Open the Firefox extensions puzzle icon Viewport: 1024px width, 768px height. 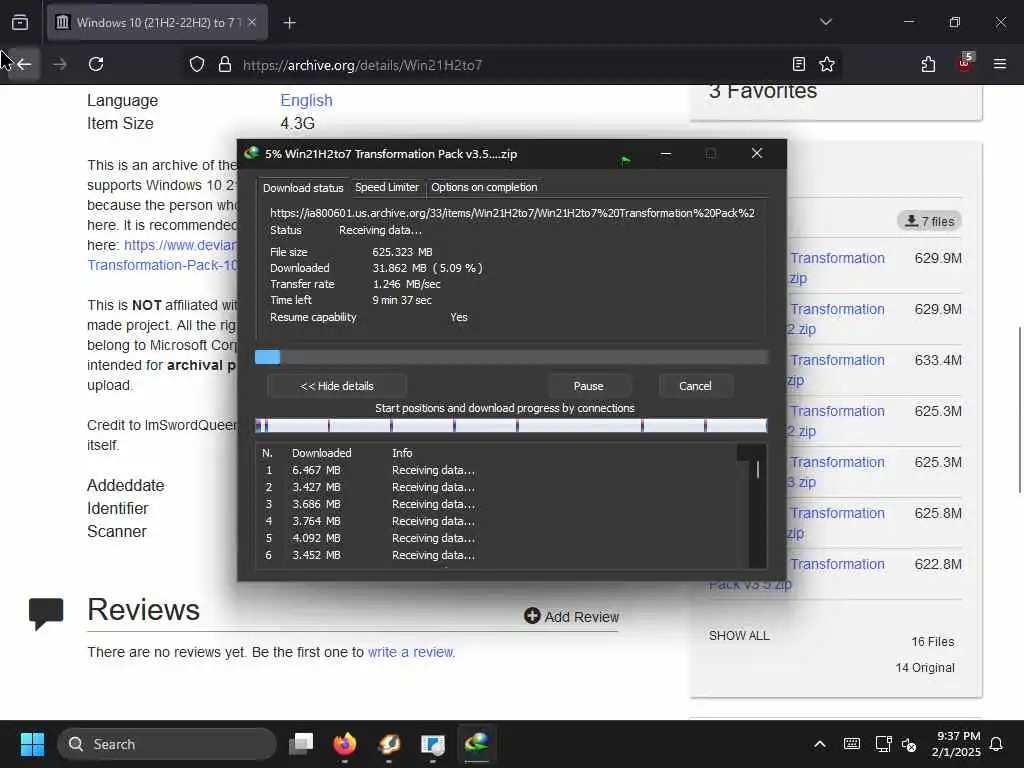pyautogui.click(x=928, y=64)
